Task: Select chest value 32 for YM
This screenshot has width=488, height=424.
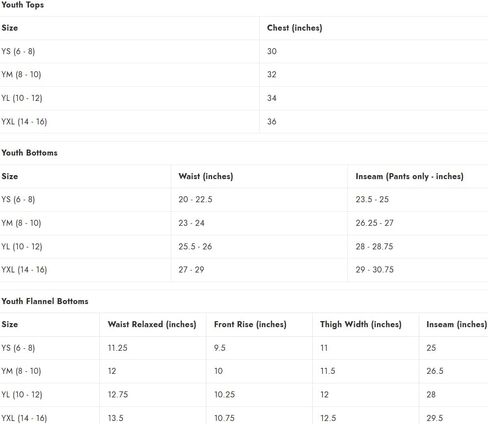Action: [x=272, y=74]
